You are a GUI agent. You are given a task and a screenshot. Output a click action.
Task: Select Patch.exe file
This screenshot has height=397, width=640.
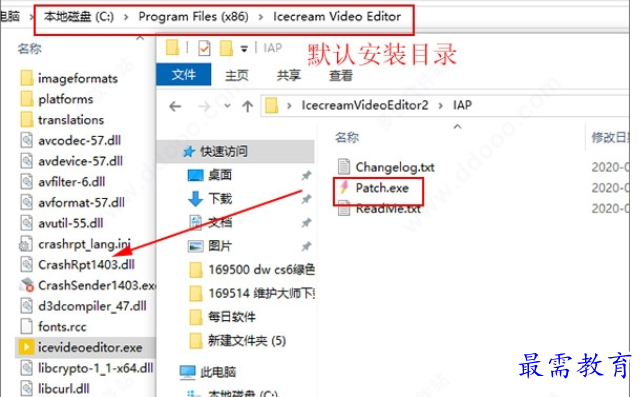point(374,188)
